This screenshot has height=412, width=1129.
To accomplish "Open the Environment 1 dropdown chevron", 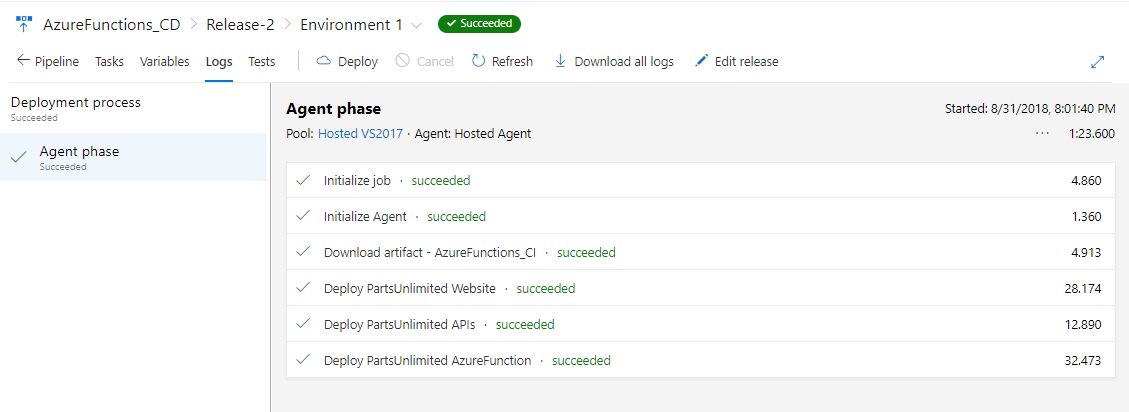I will click(x=416, y=25).
